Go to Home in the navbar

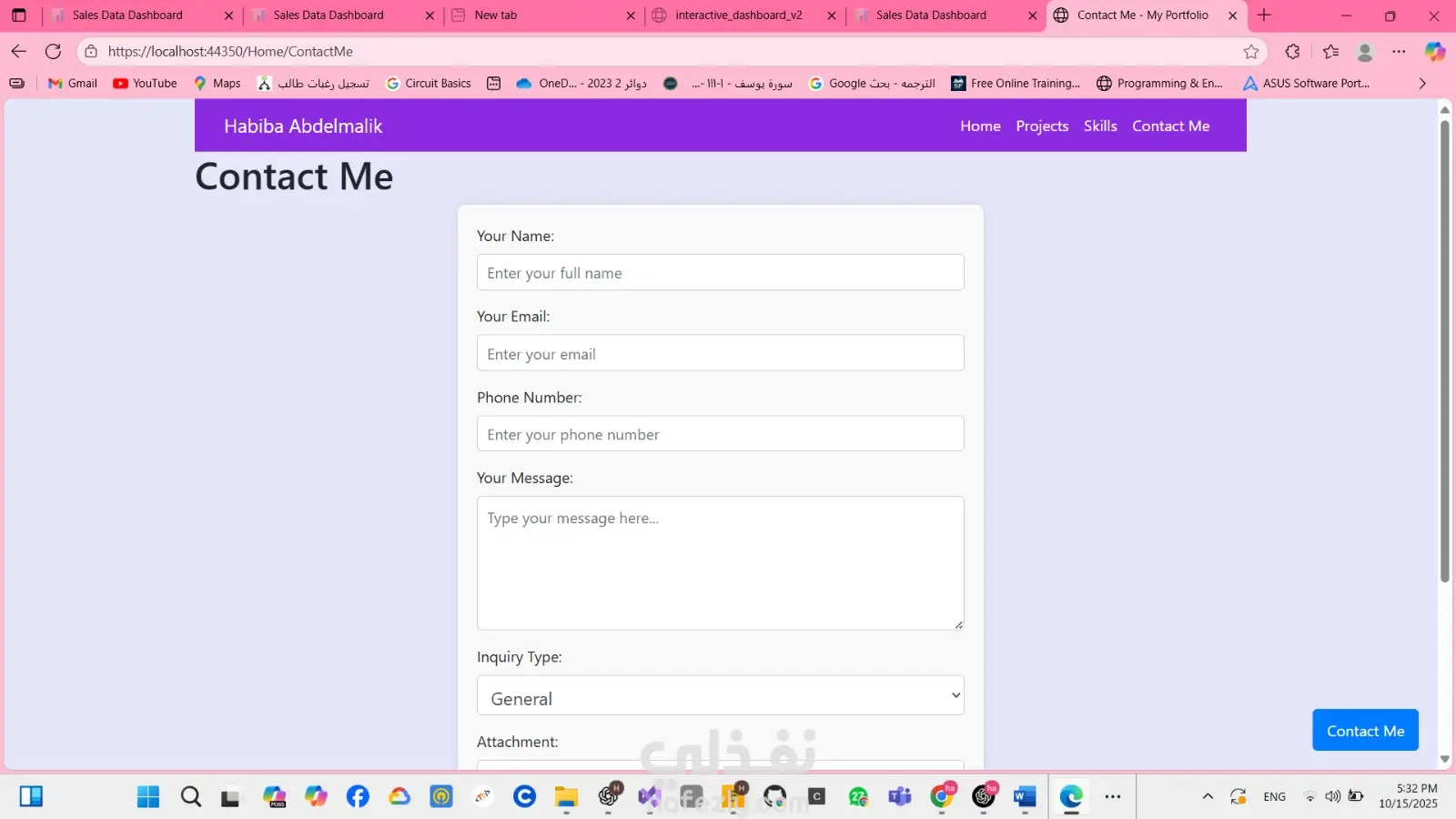pyautogui.click(x=980, y=126)
